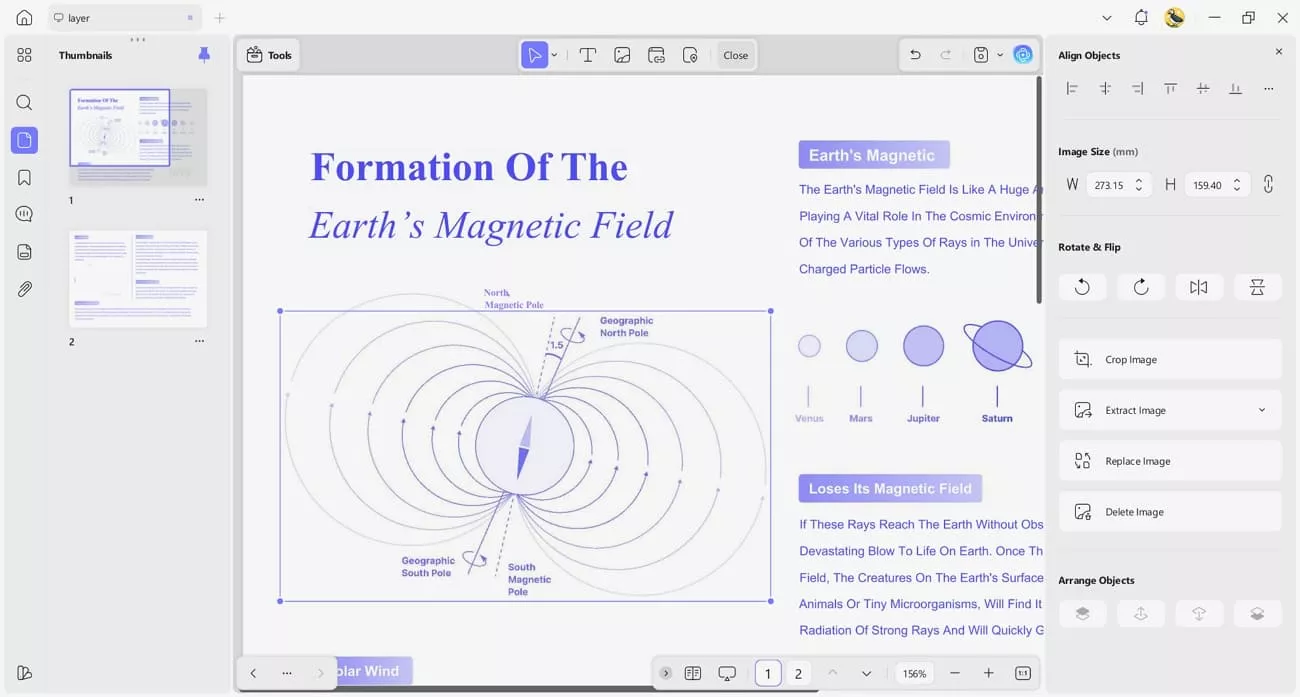1300x697 pixels.
Task: Select page 1 thumbnail
Action: 138,137
